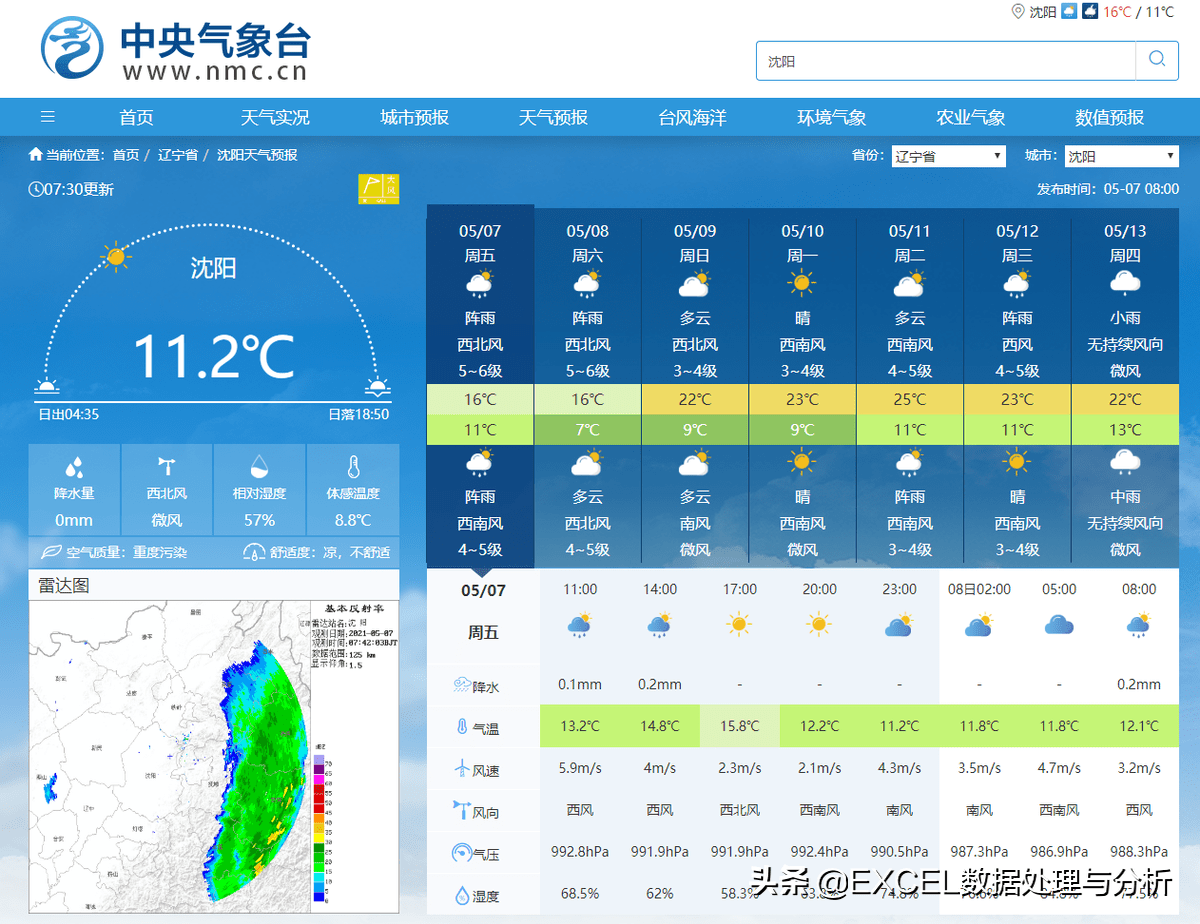Image resolution: width=1200 pixels, height=924 pixels.
Task: Click the 日出04:35 text
Action: 68,414
